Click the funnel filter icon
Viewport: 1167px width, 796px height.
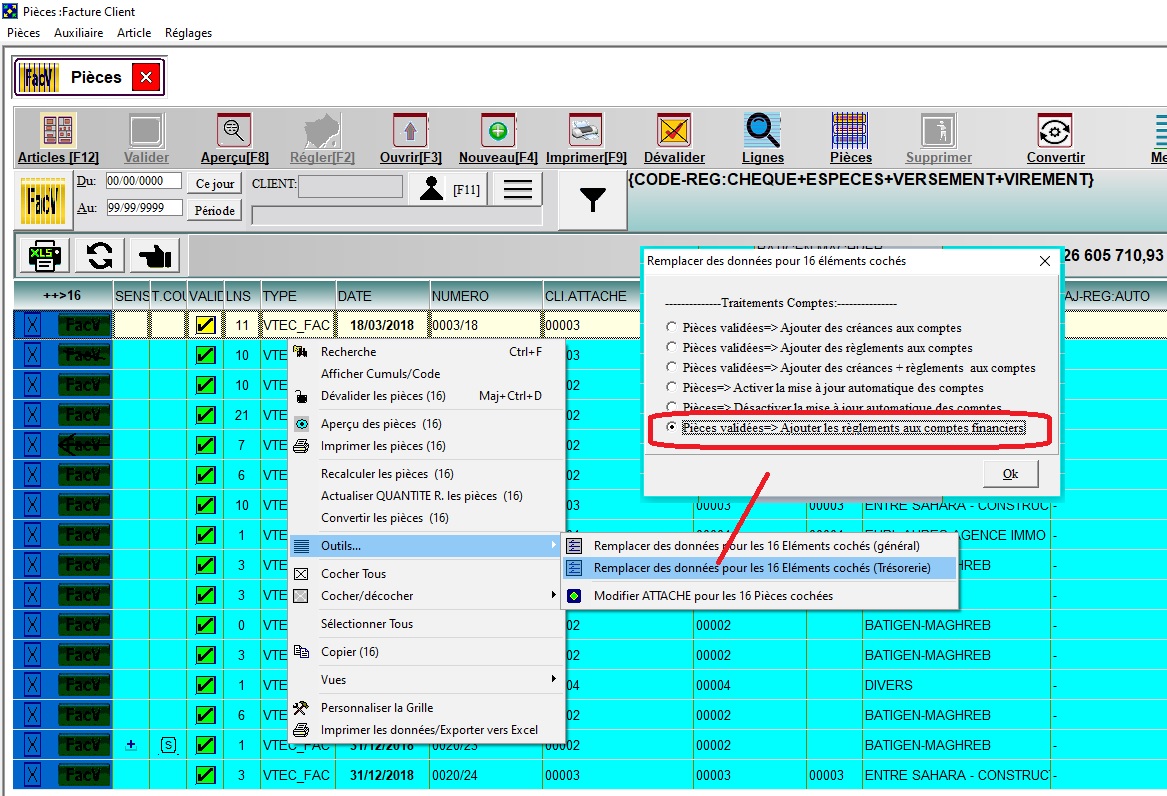[x=592, y=199]
